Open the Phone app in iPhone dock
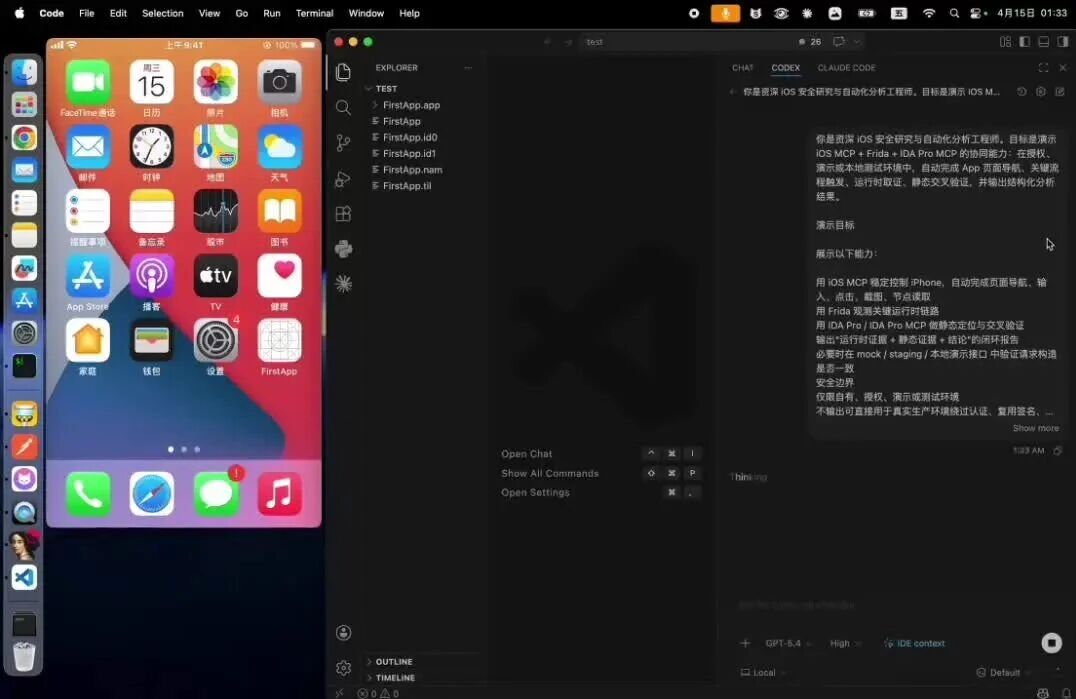This screenshot has width=1076, height=699. (88, 494)
